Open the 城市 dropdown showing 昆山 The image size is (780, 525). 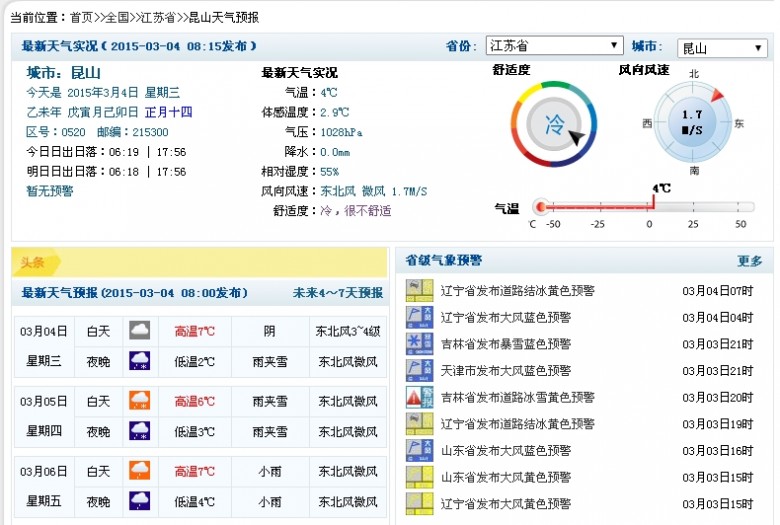(722, 48)
